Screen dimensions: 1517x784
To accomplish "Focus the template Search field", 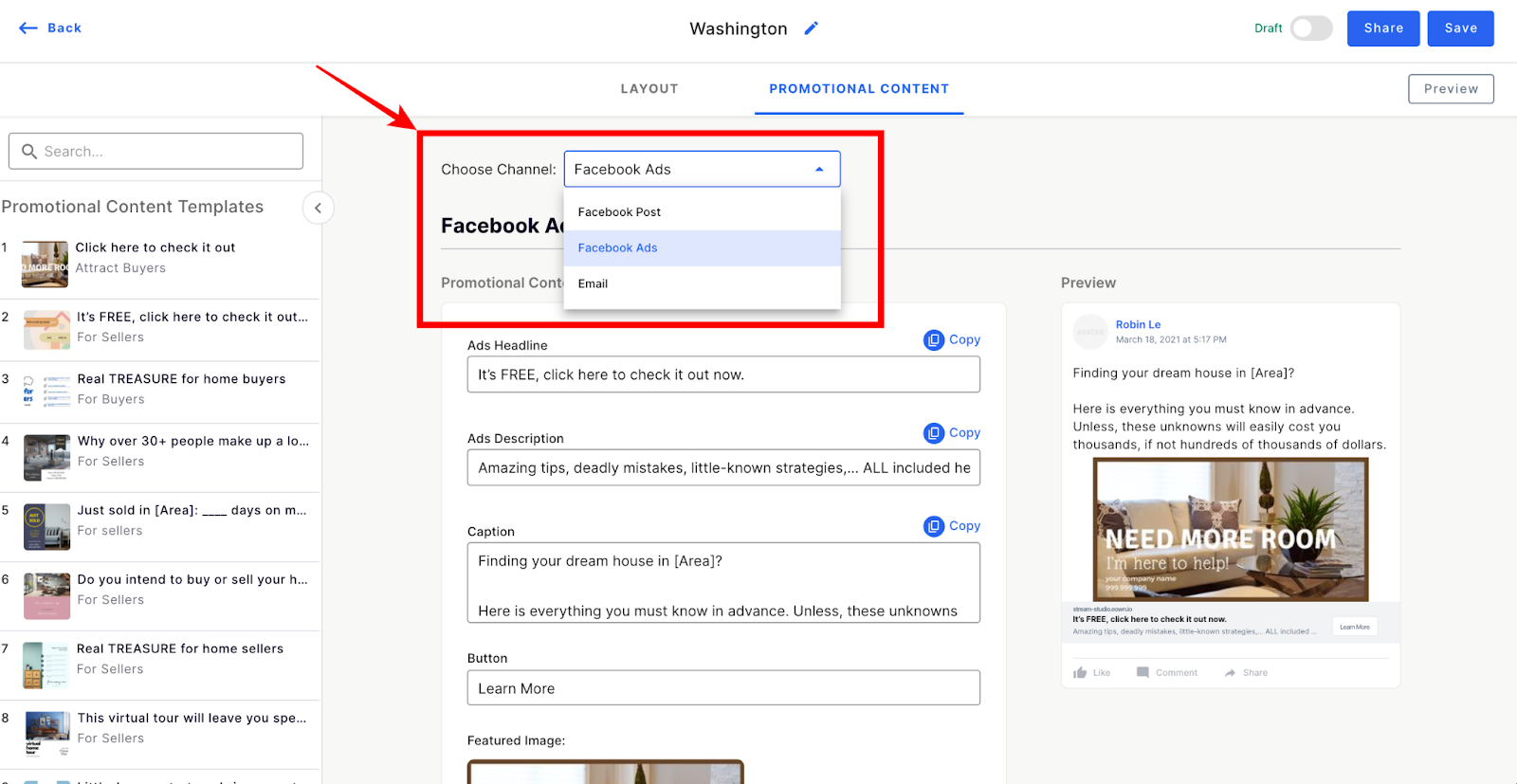I will click(x=156, y=152).
